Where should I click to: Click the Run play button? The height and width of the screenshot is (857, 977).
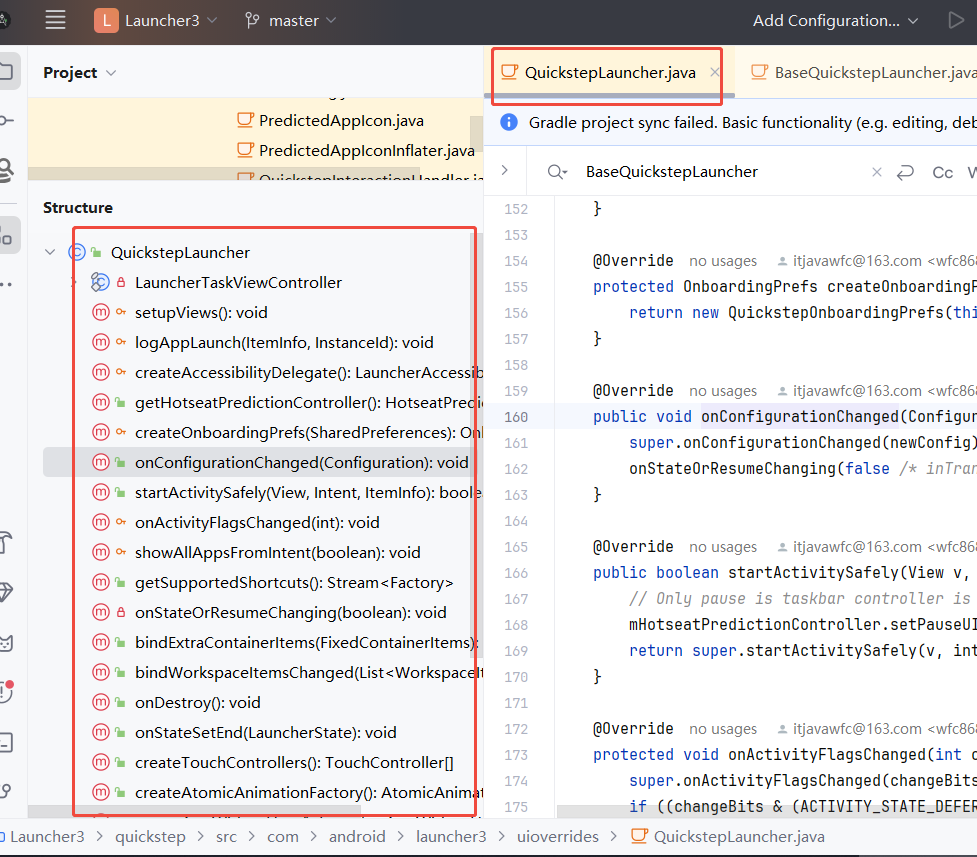pyautogui.click(x=955, y=21)
